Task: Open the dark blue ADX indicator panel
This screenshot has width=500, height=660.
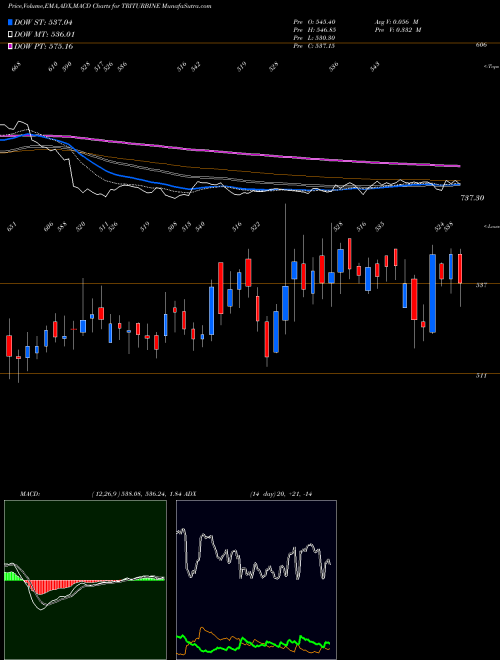Action: point(256,580)
